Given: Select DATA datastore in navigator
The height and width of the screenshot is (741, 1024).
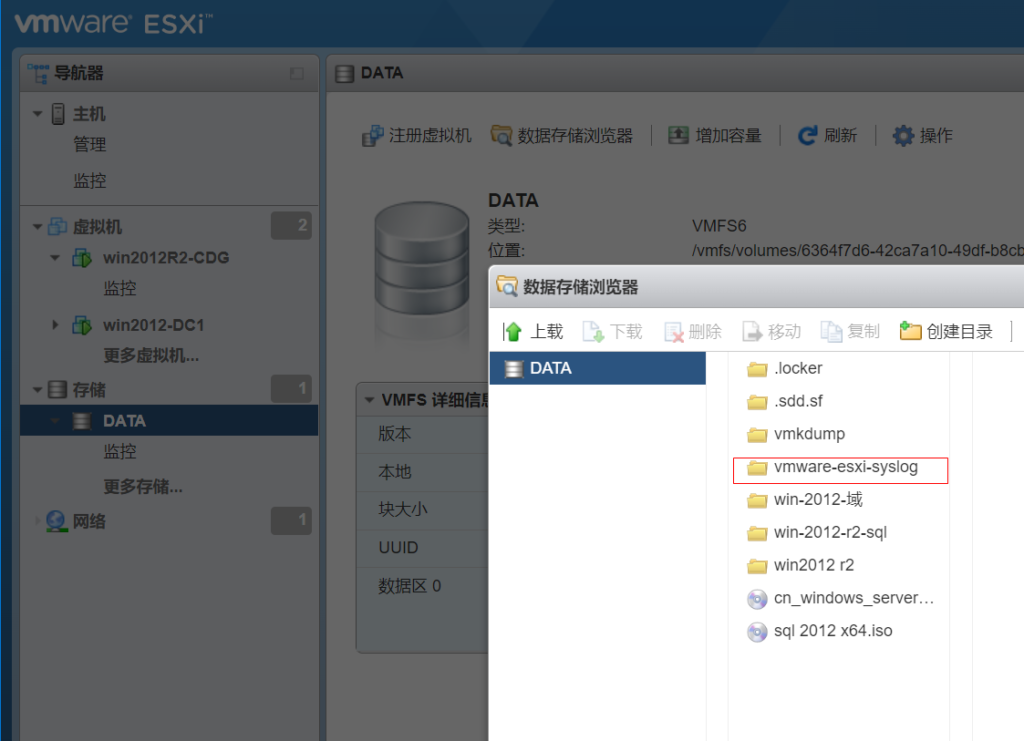Looking at the screenshot, I should (x=169, y=420).
